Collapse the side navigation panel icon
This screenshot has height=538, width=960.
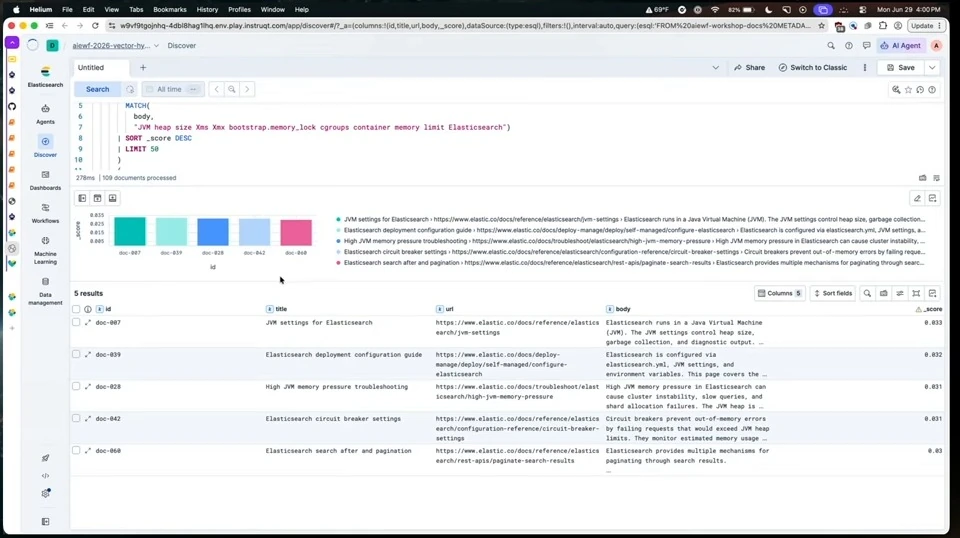tap(45, 521)
